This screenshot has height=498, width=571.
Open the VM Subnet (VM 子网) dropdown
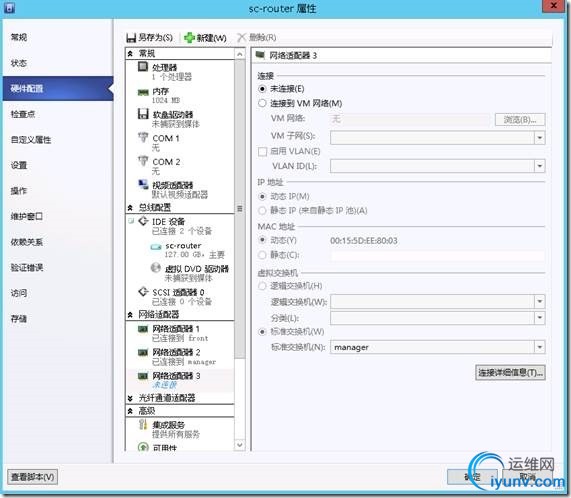coord(539,138)
